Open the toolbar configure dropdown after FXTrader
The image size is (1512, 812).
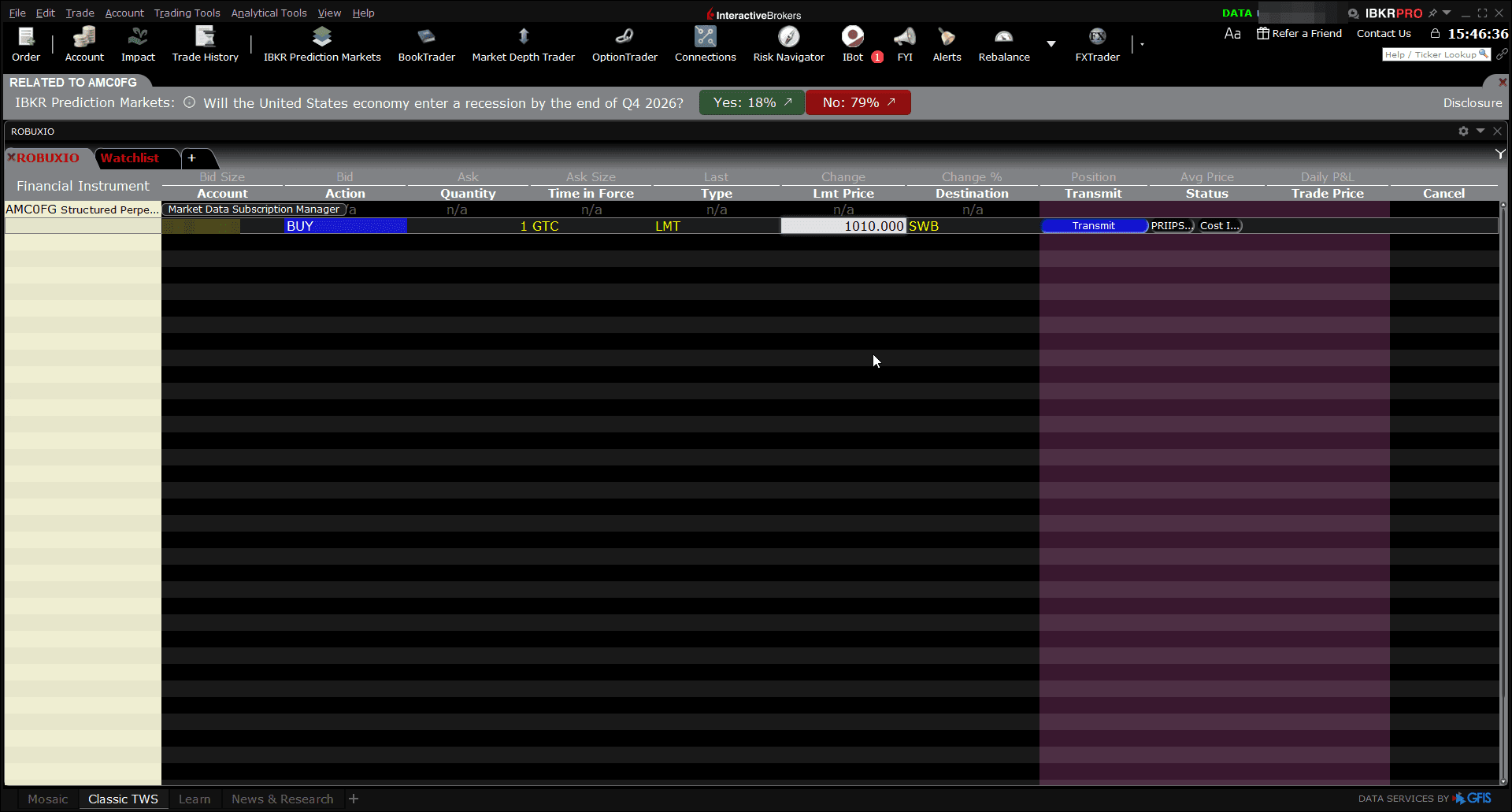click(x=1142, y=45)
